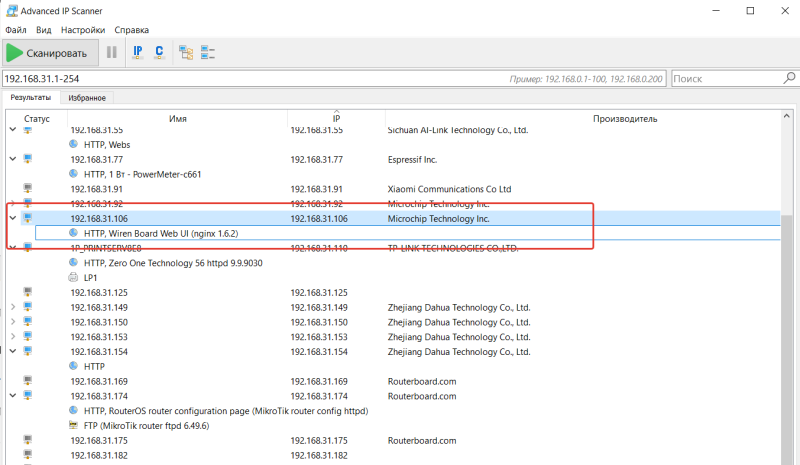
Task: Collapse the 192.168.31.106 row
Action: (13, 218)
